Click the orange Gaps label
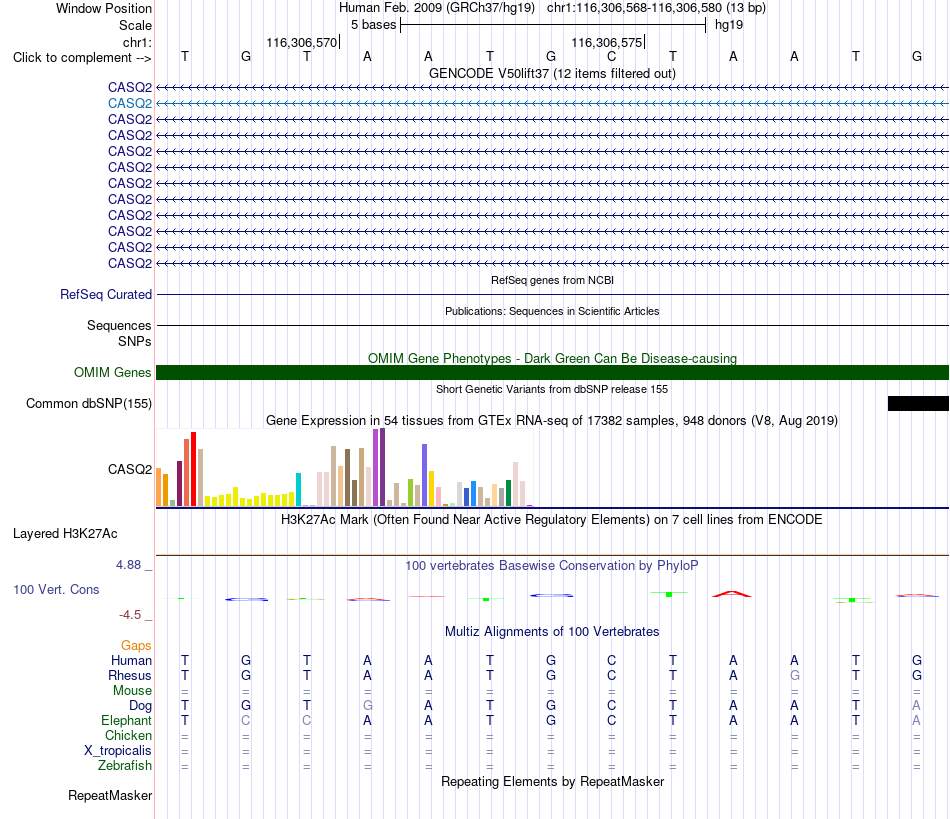The width and height of the screenshot is (950, 819). pyautogui.click(x=136, y=646)
